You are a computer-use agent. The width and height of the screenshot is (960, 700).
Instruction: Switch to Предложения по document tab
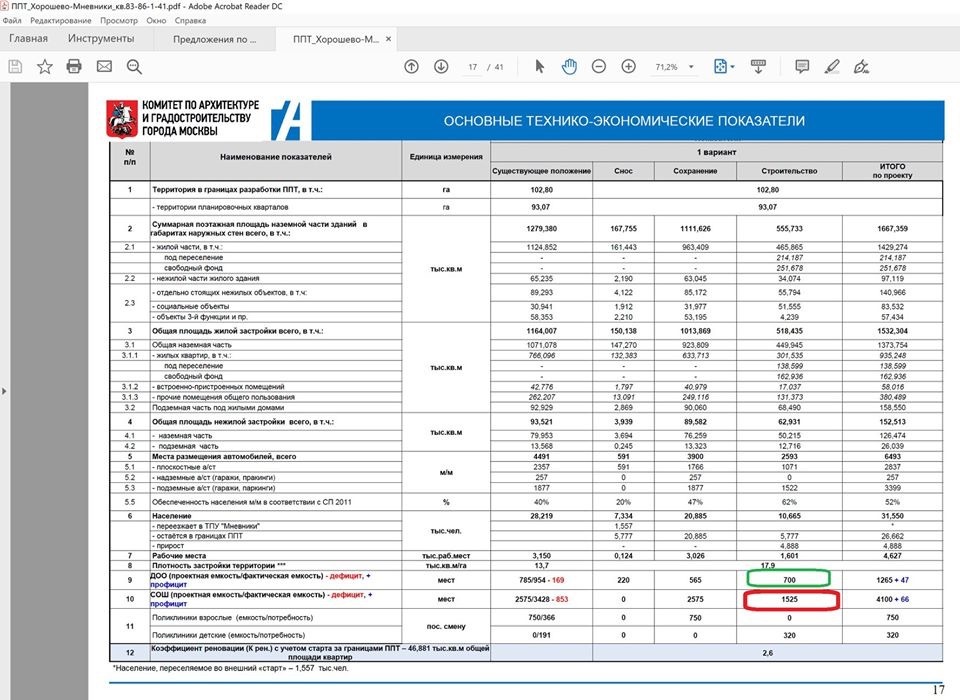214,39
